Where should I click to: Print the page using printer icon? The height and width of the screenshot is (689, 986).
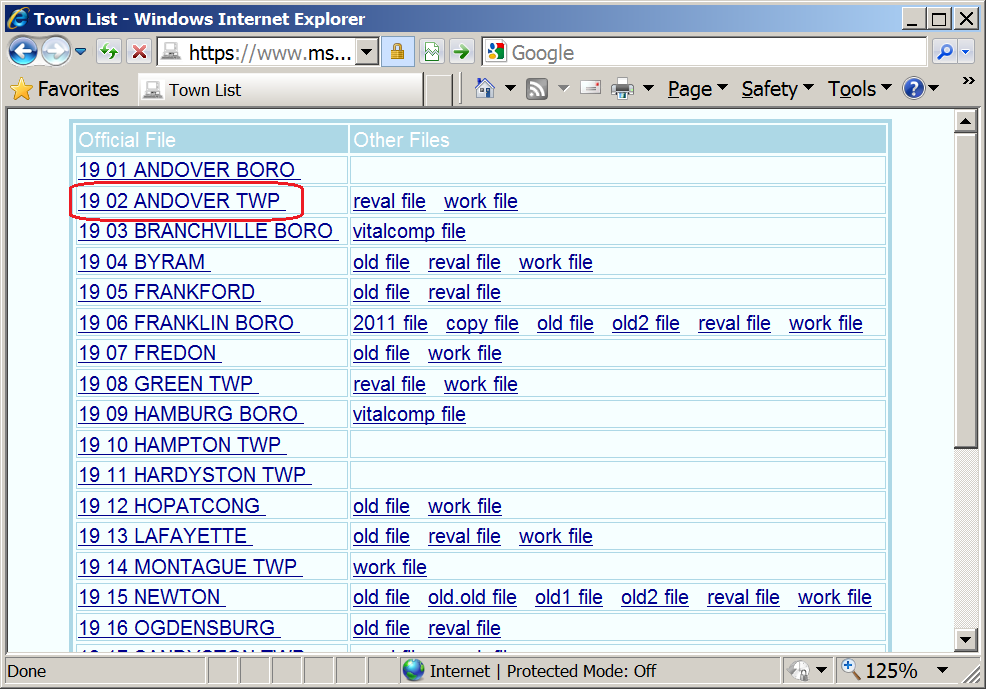coord(622,89)
